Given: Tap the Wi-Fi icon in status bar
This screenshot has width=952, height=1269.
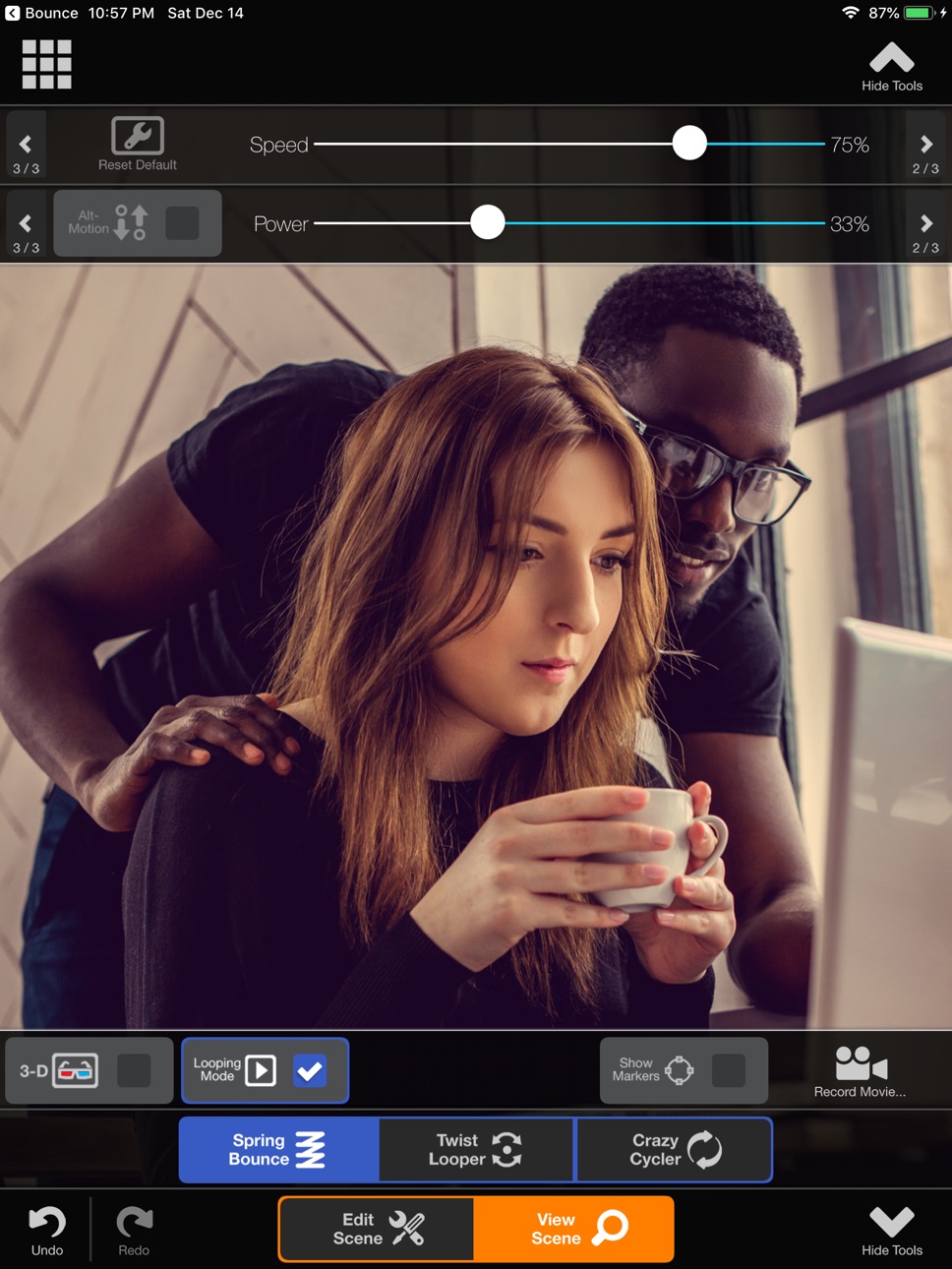Looking at the screenshot, I should (x=850, y=13).
